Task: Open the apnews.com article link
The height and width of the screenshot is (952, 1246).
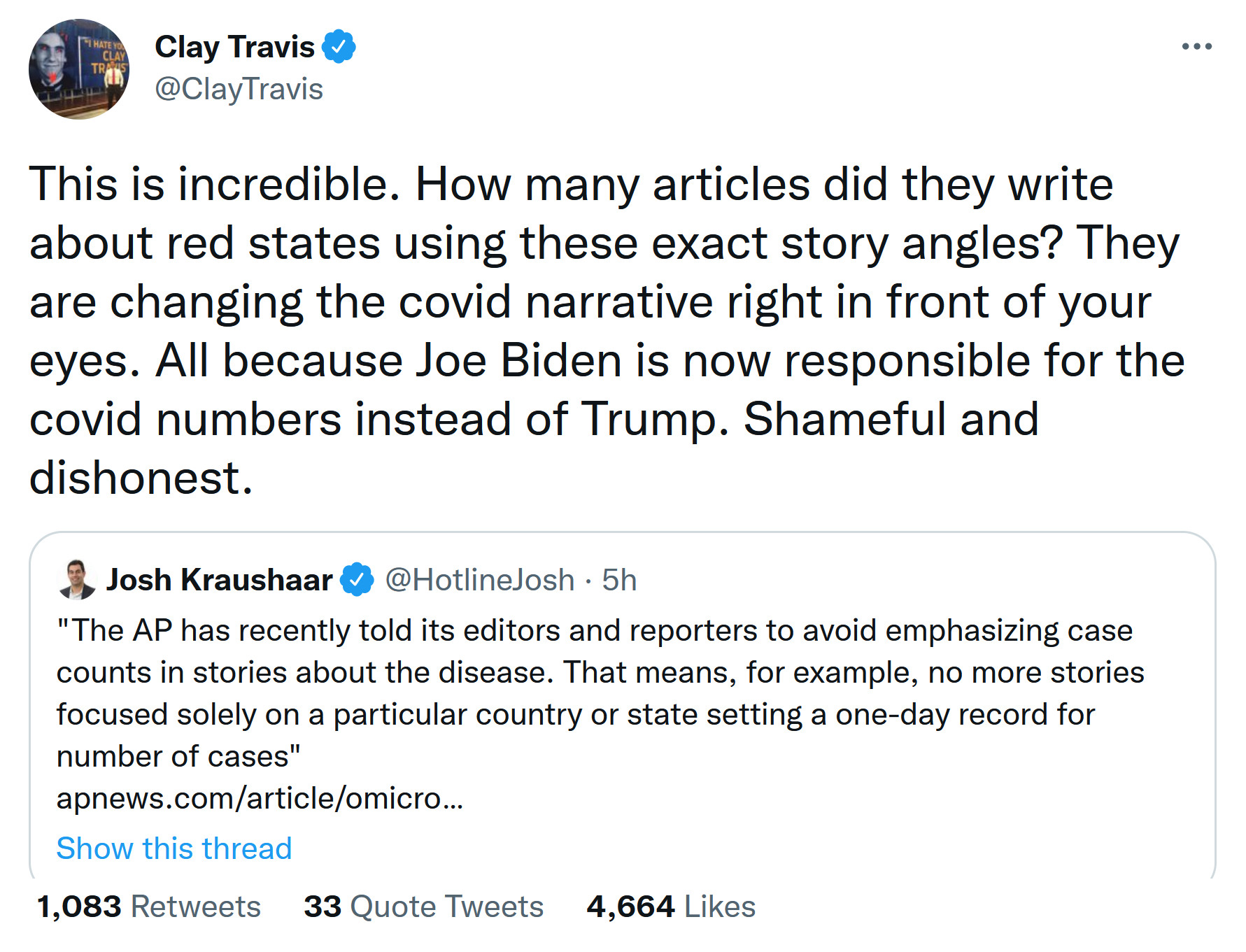Action: pos(260,798)
